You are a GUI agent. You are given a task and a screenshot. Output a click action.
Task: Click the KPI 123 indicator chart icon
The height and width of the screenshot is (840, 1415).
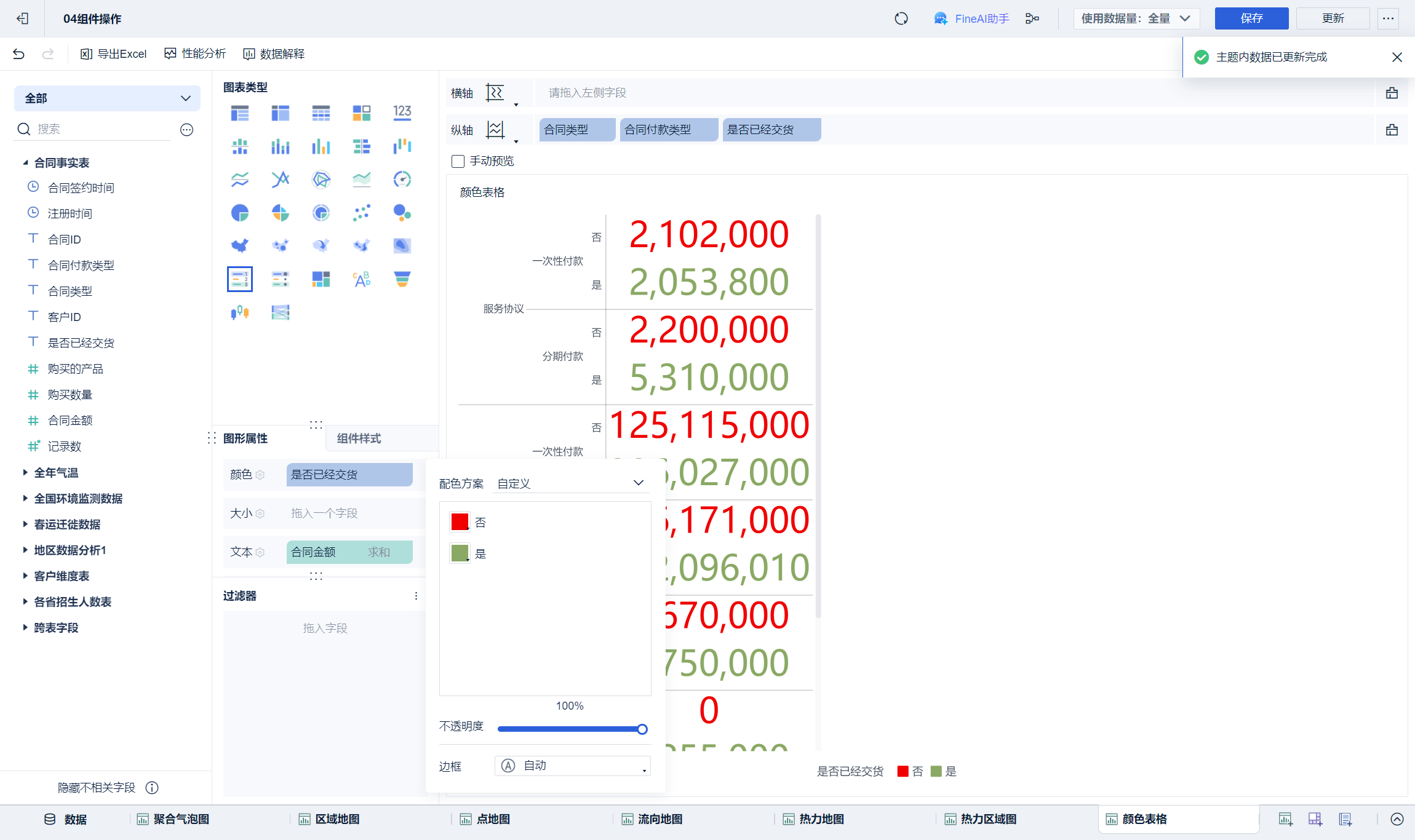tap(402, 113)
